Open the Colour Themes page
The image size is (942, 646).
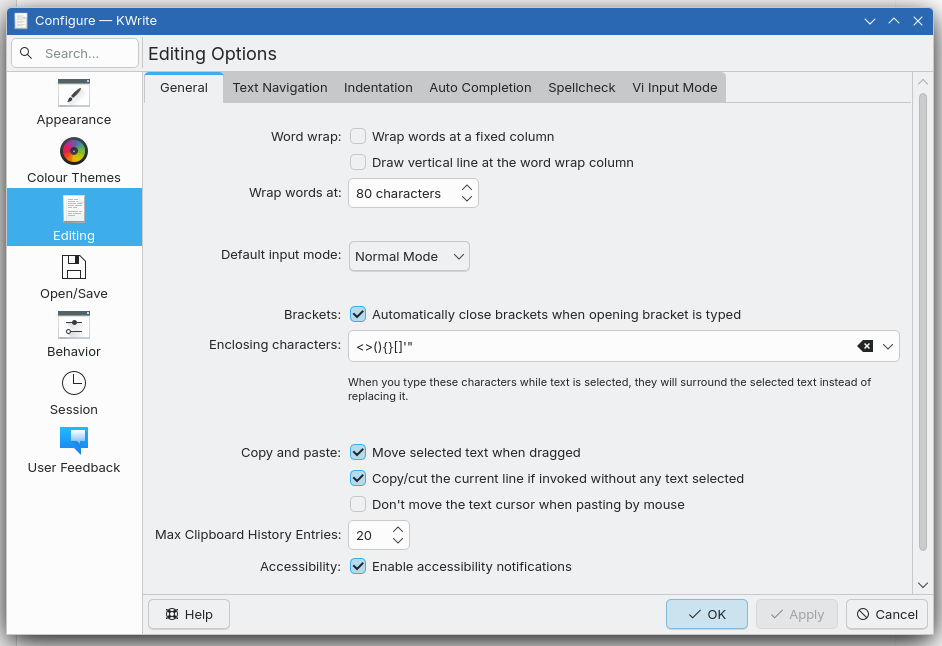point(74,160)
